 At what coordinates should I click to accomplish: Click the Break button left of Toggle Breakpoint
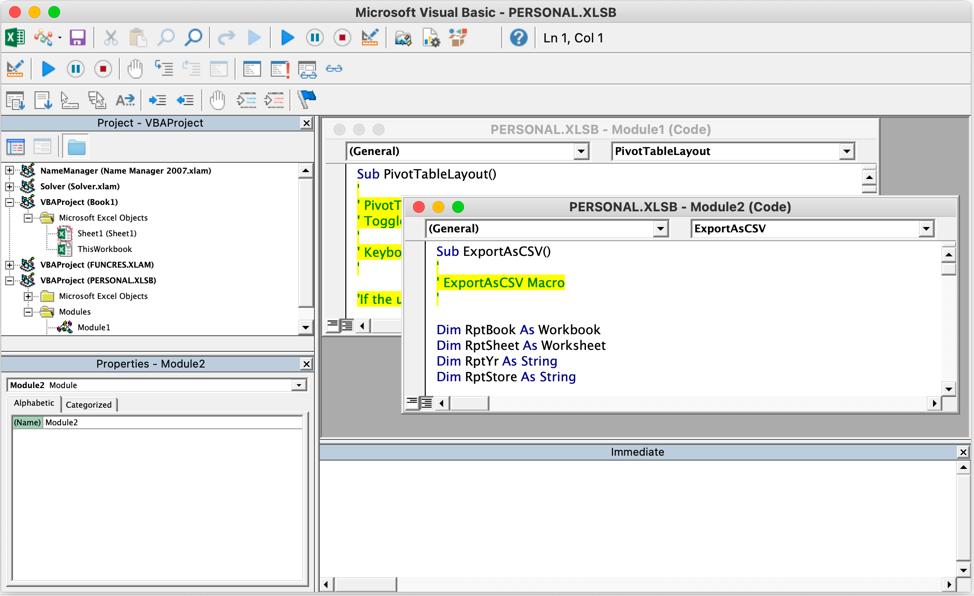76,69
